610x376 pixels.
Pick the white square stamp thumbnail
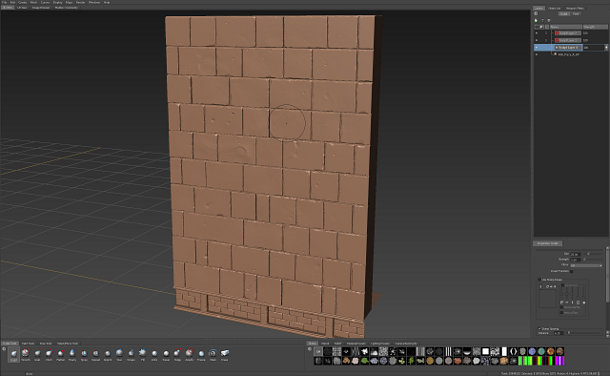tap(485, 351)
